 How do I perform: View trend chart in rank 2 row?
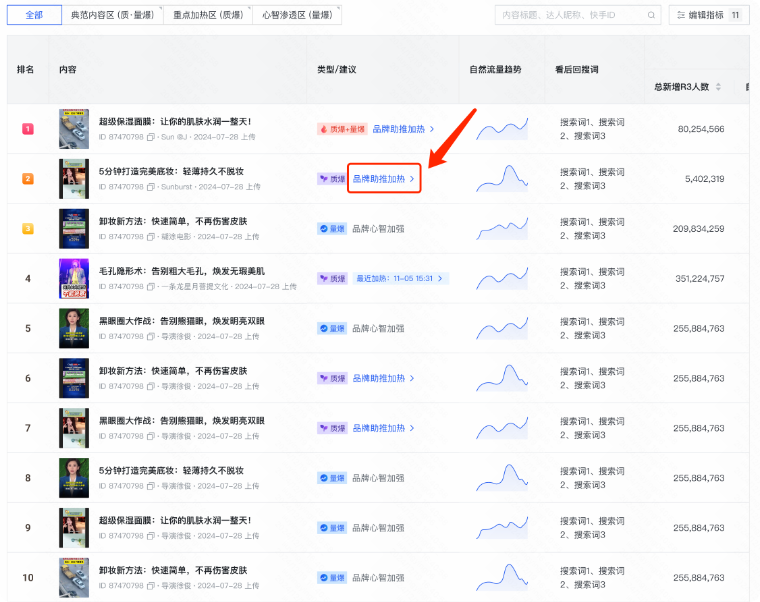tap(502, 179)
